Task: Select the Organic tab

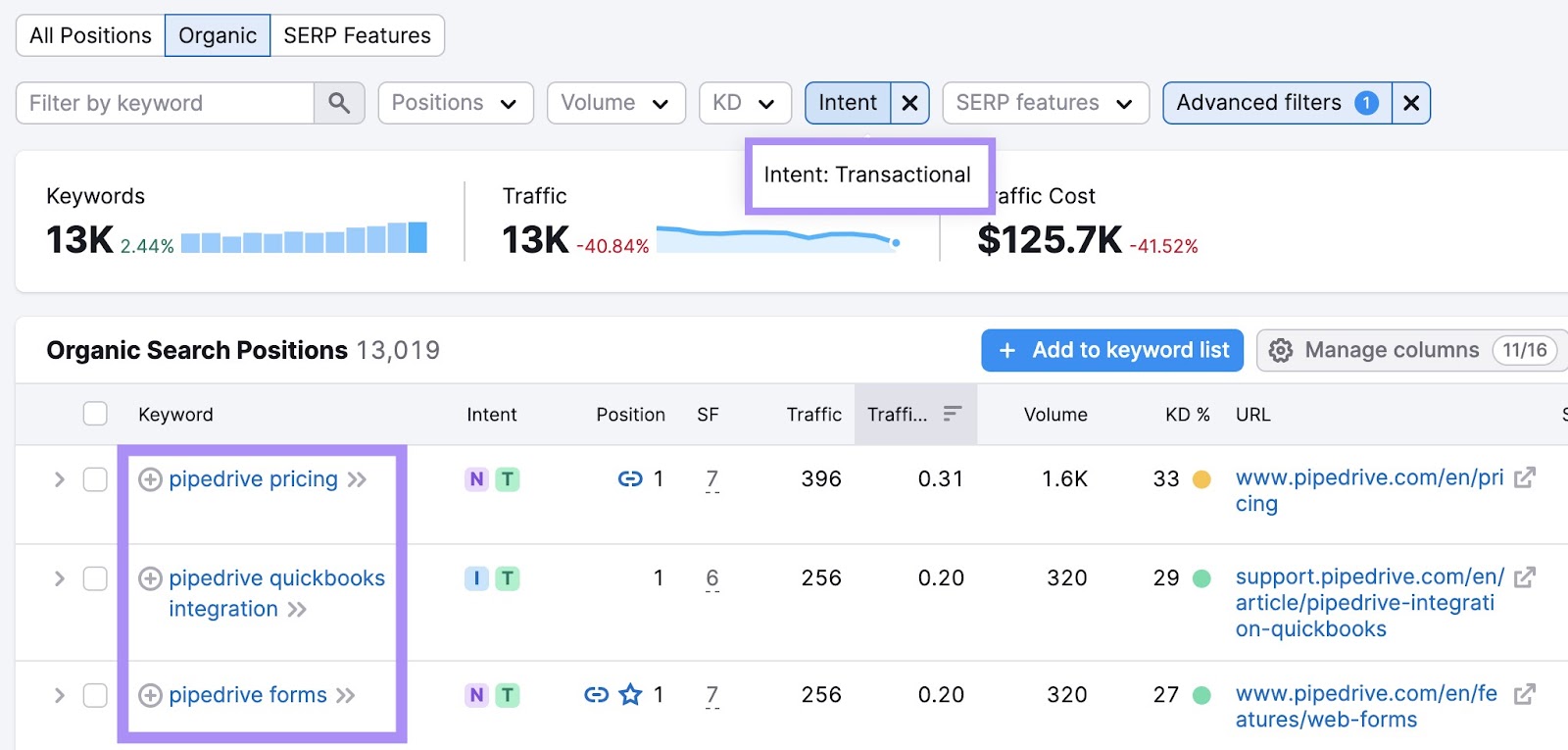Action: 218,35
